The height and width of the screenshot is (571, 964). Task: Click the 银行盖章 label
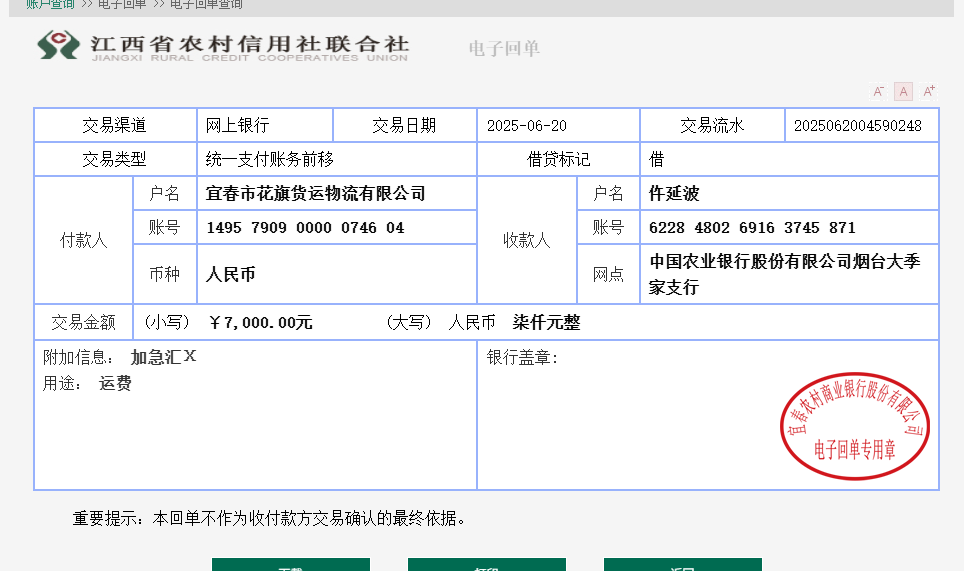522,358
